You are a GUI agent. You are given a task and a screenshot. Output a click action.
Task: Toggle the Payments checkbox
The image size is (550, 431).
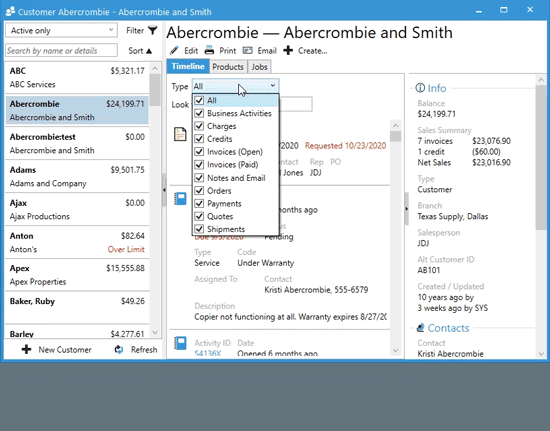(199, 203)
